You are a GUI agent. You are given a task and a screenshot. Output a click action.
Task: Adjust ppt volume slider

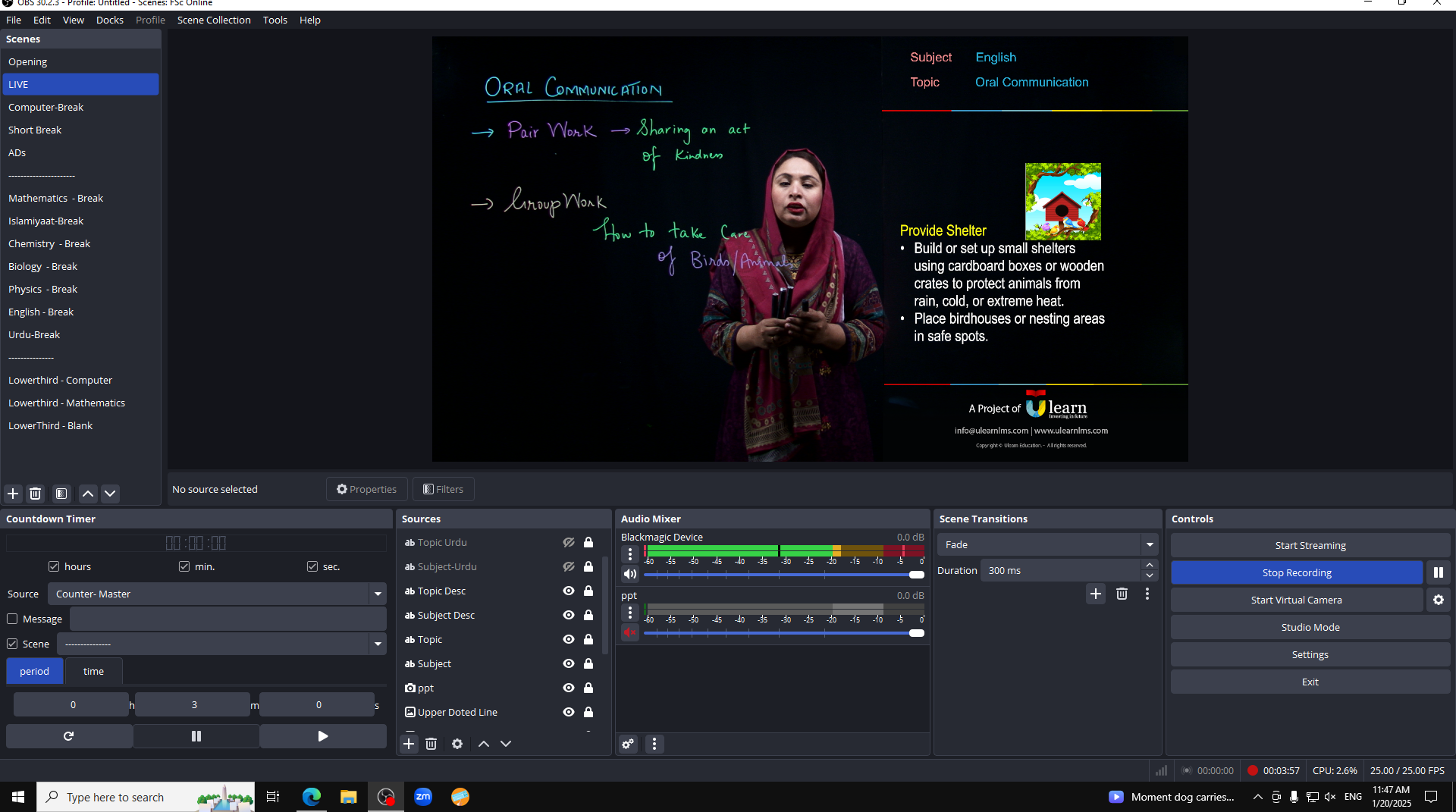point(784,633)
